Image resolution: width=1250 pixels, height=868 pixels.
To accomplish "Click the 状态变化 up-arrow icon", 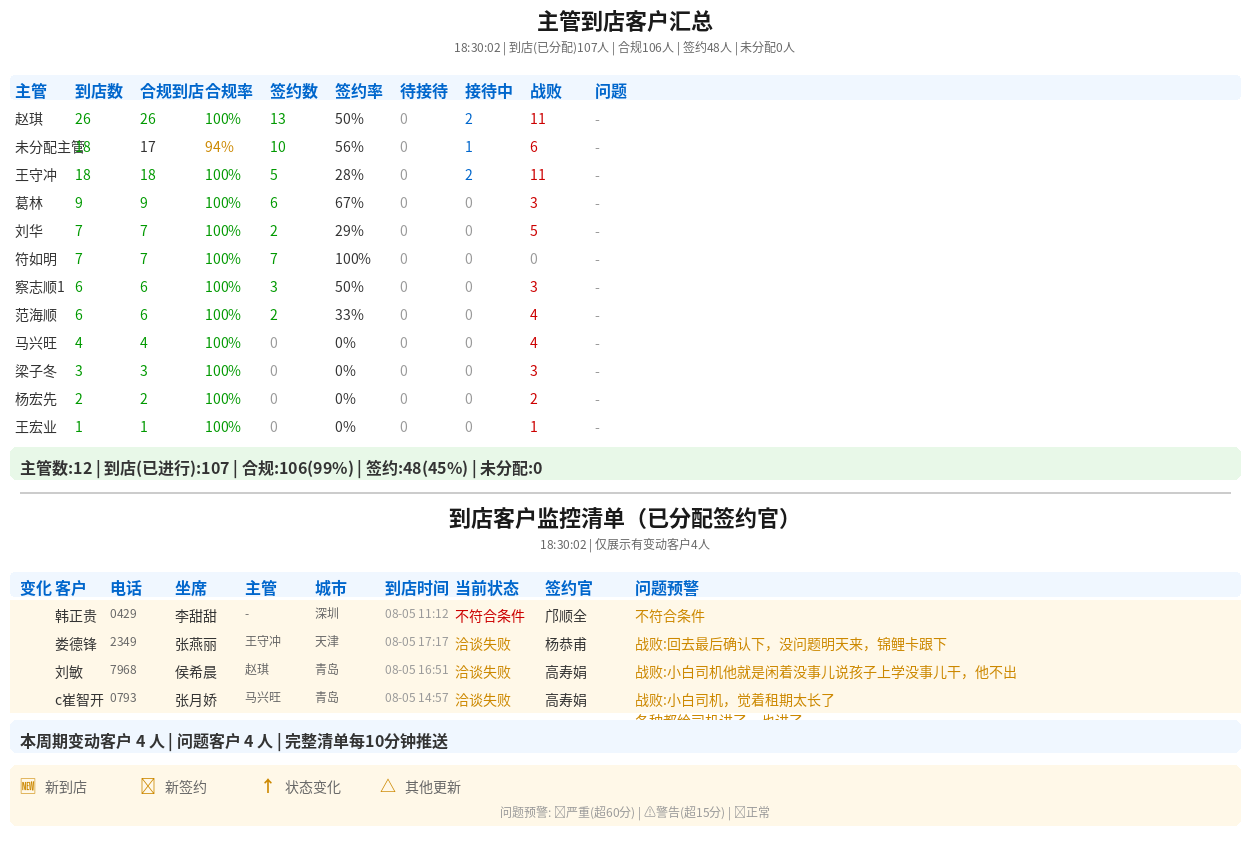I will click(x=268, y=786).
